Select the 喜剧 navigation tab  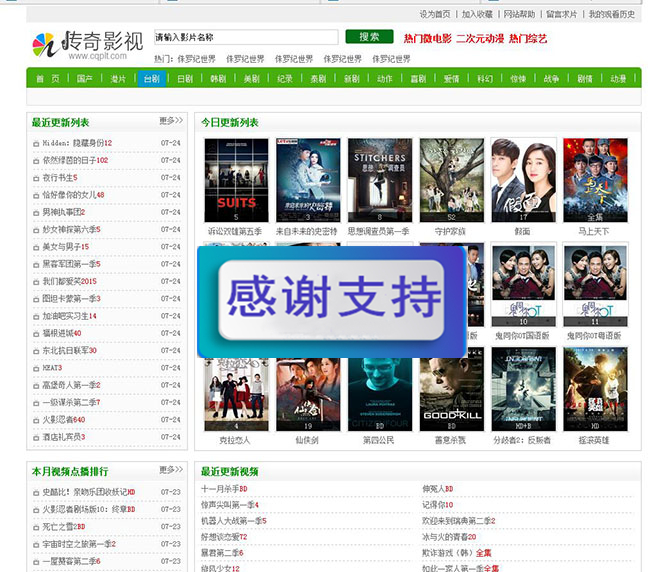418,78
